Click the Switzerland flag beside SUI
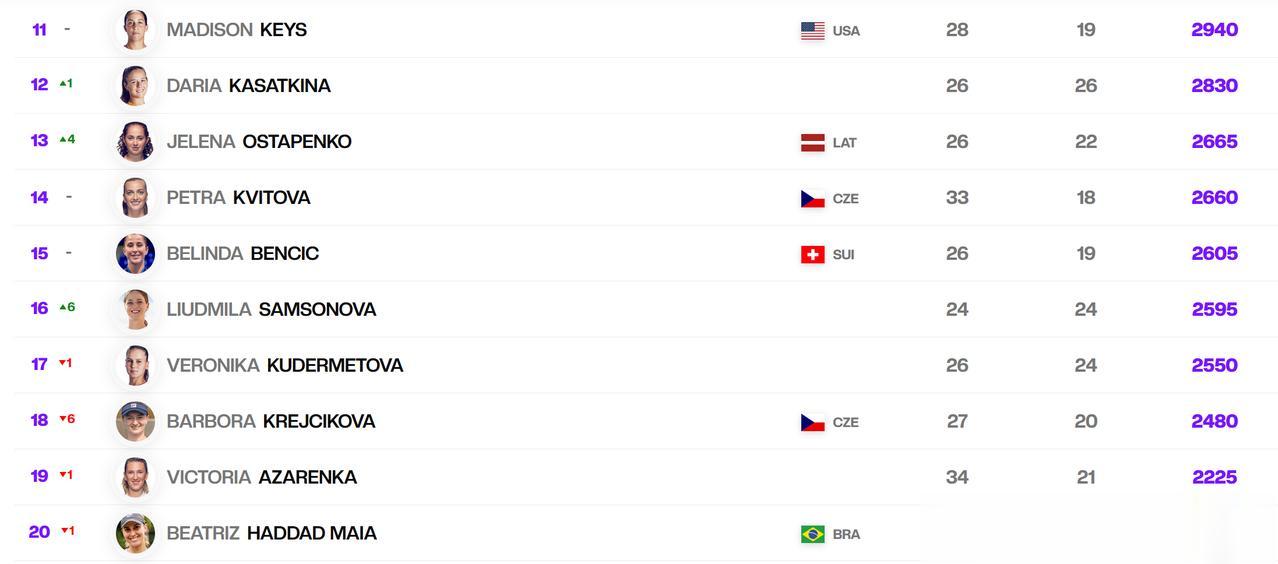The height and width of the screenshot is (564, 1278). click(813, 255)
